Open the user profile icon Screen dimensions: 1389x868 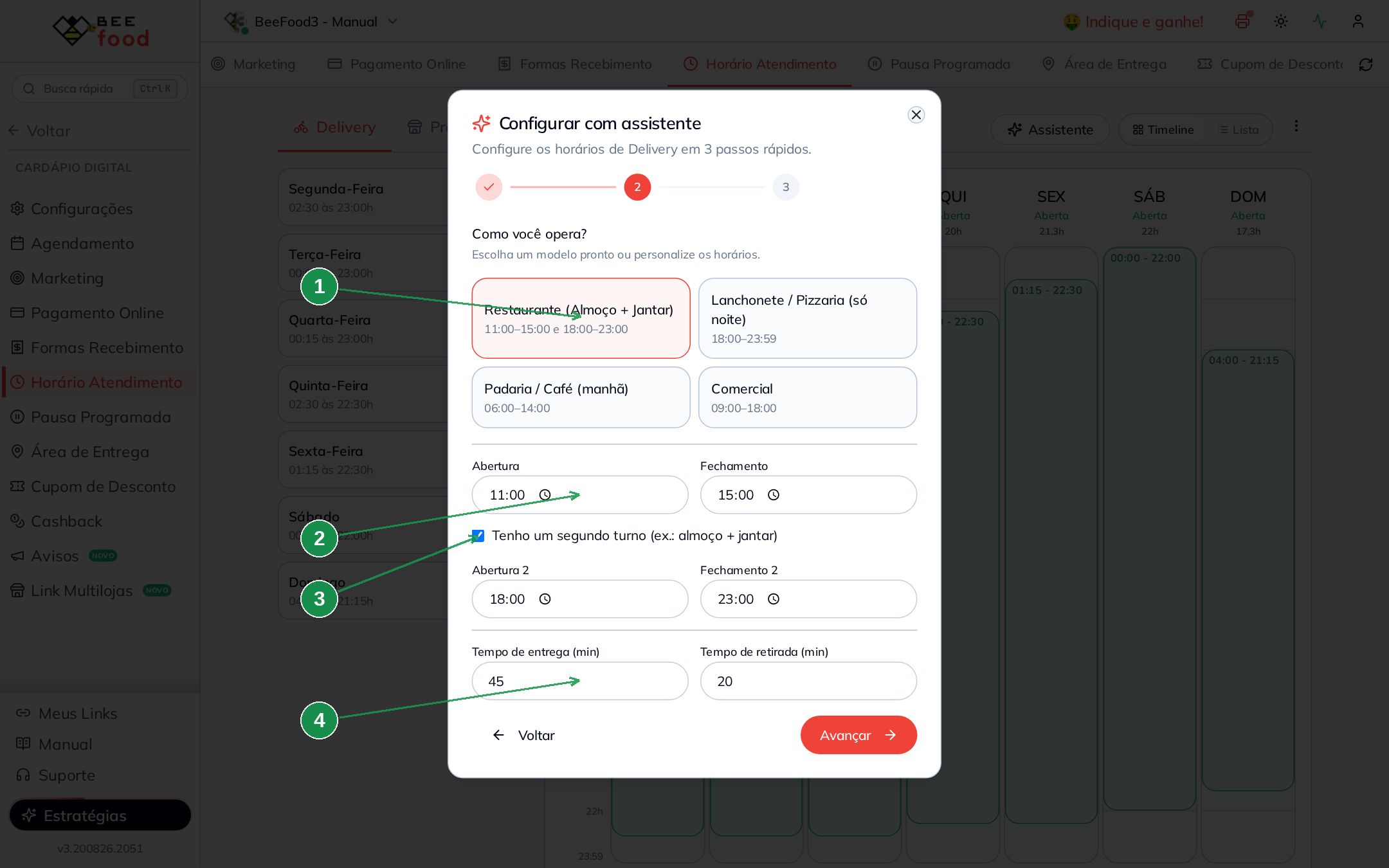1358,21
